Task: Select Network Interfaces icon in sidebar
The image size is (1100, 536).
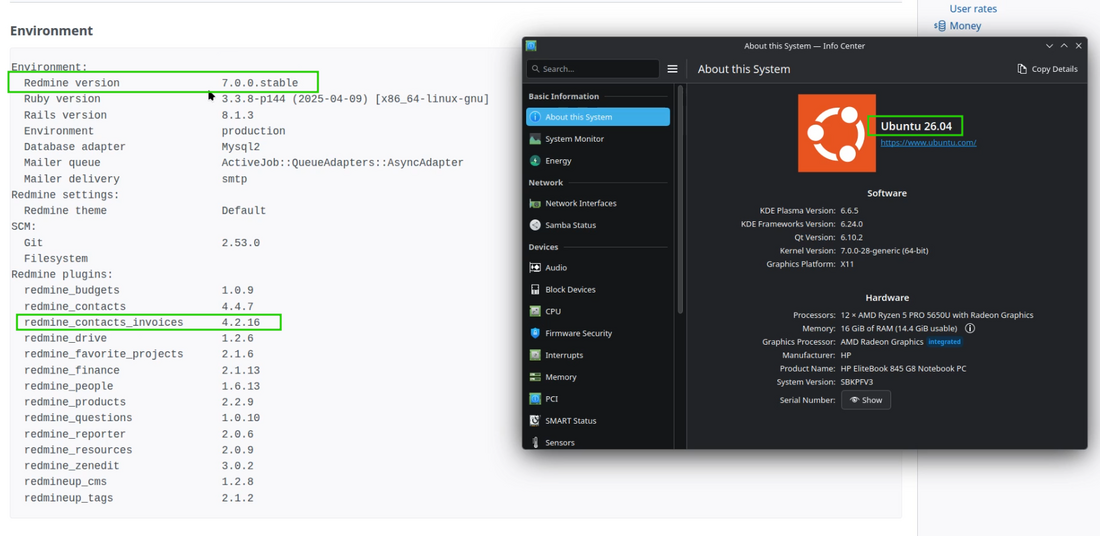Action: 535,203
